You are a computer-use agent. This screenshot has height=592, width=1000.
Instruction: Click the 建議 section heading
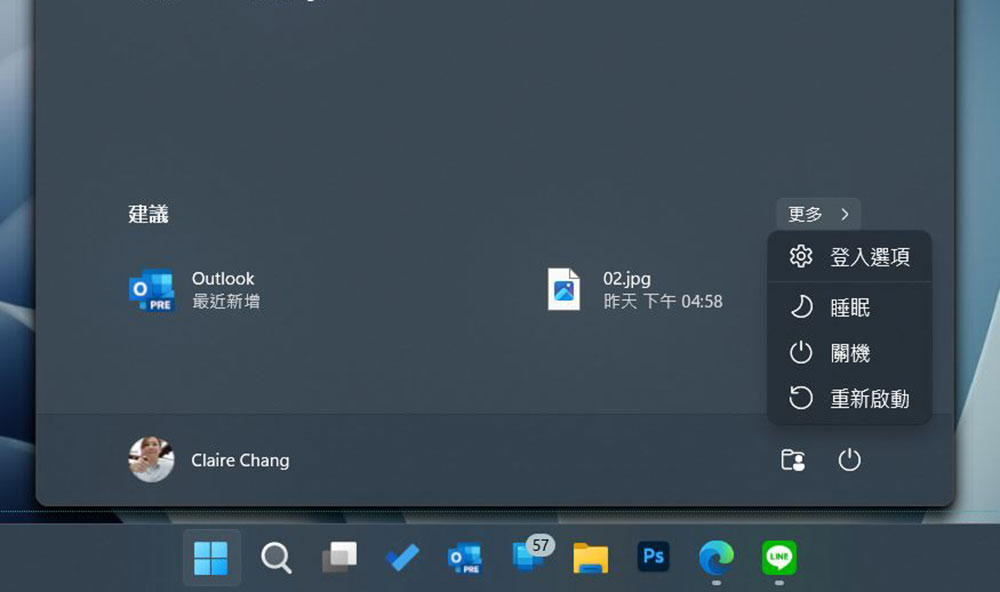(x=148, y=214)
